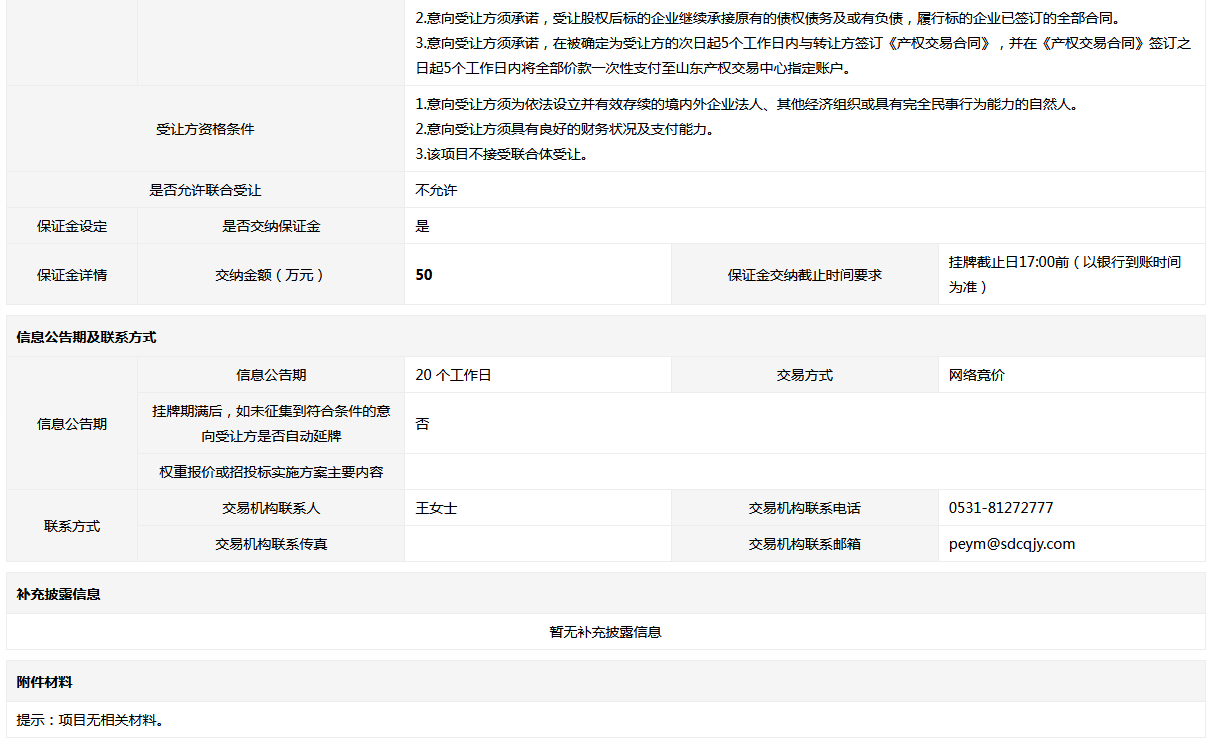Click the 补充披露信息 section header
Screen dimensions: 1210x745
pos(58,594)
